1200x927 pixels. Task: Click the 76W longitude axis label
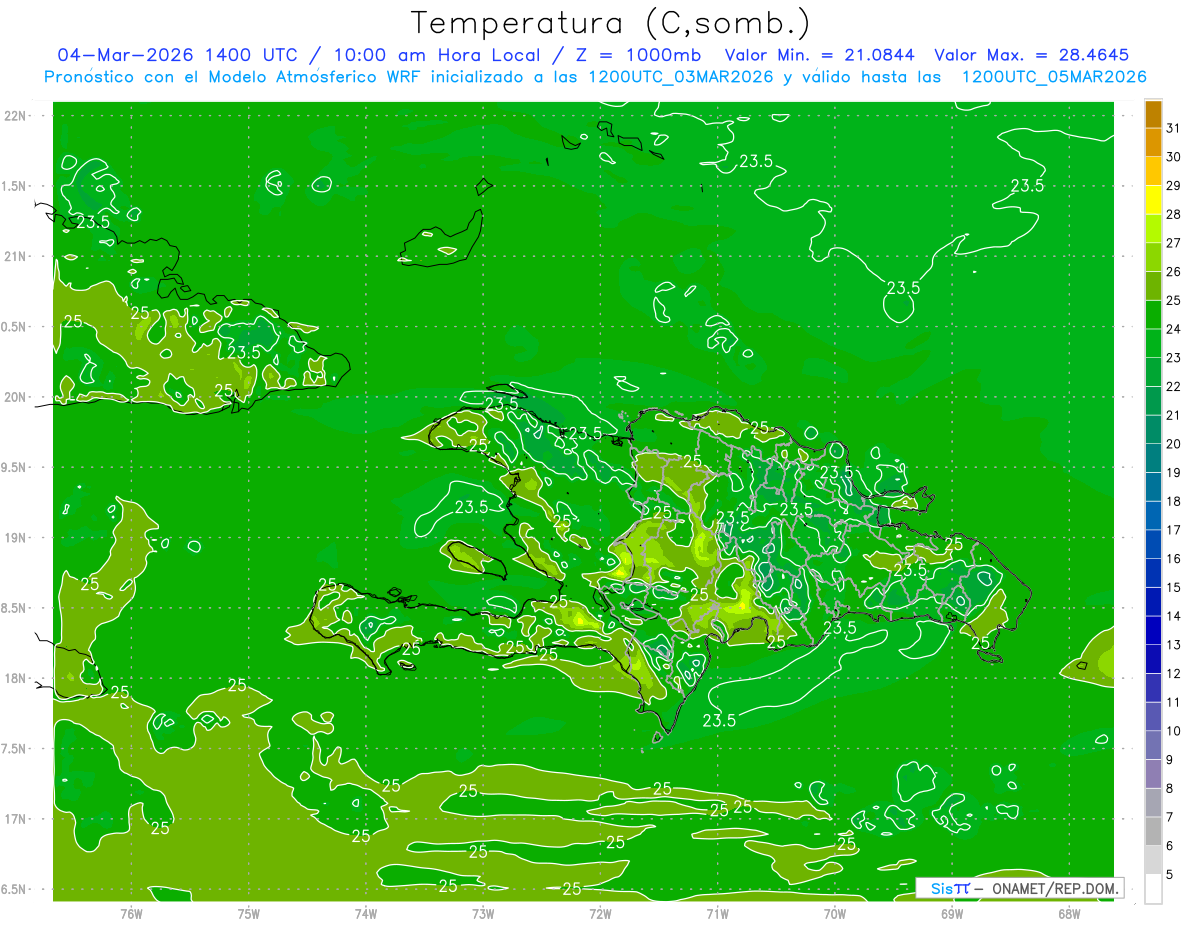(131, 913)
